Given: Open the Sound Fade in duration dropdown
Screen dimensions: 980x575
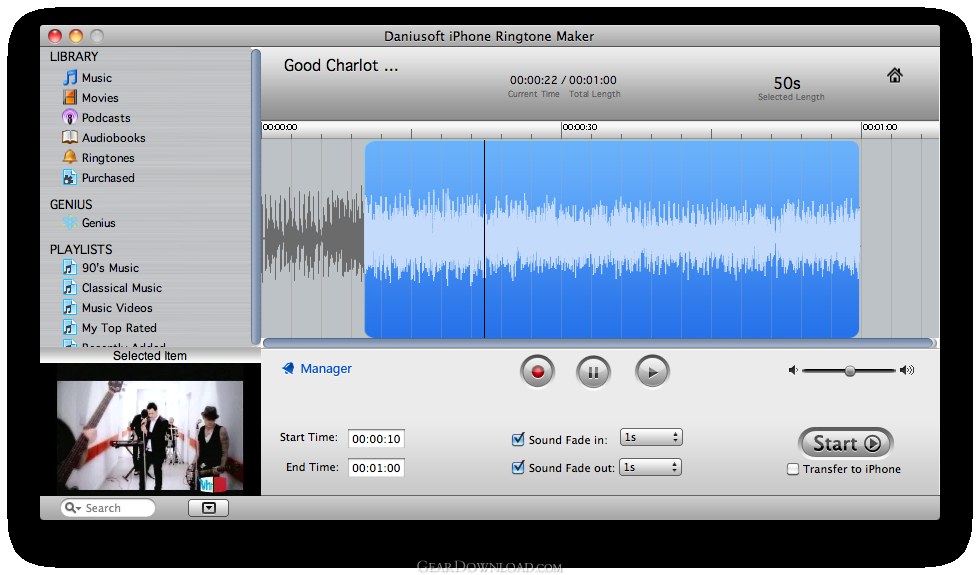Looking at the screenshot, I should point(651,438).
